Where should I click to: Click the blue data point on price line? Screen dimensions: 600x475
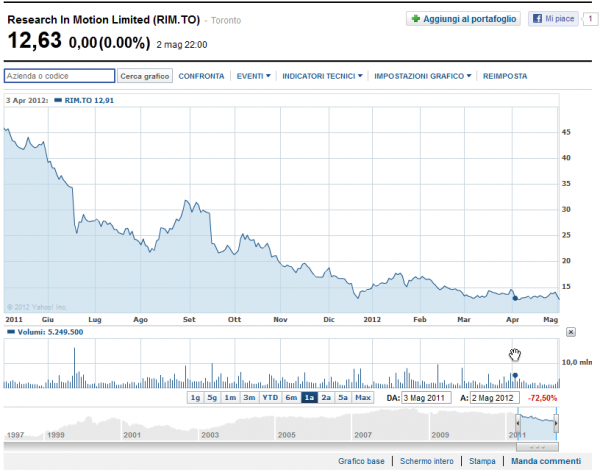(x=514, y=297)
